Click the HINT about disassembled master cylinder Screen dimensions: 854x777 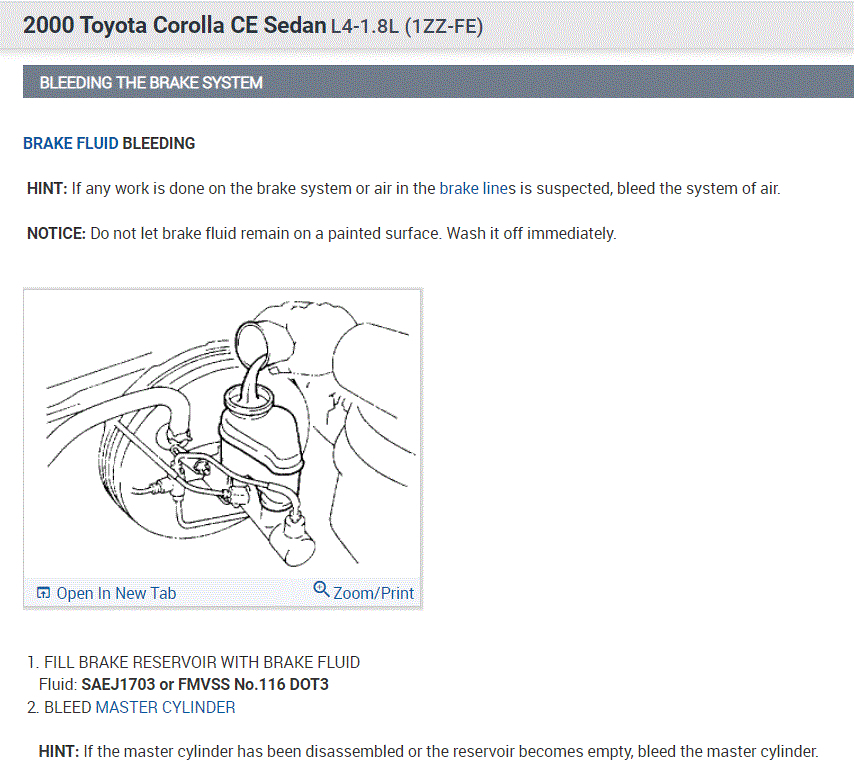click(x=428, y=750)
